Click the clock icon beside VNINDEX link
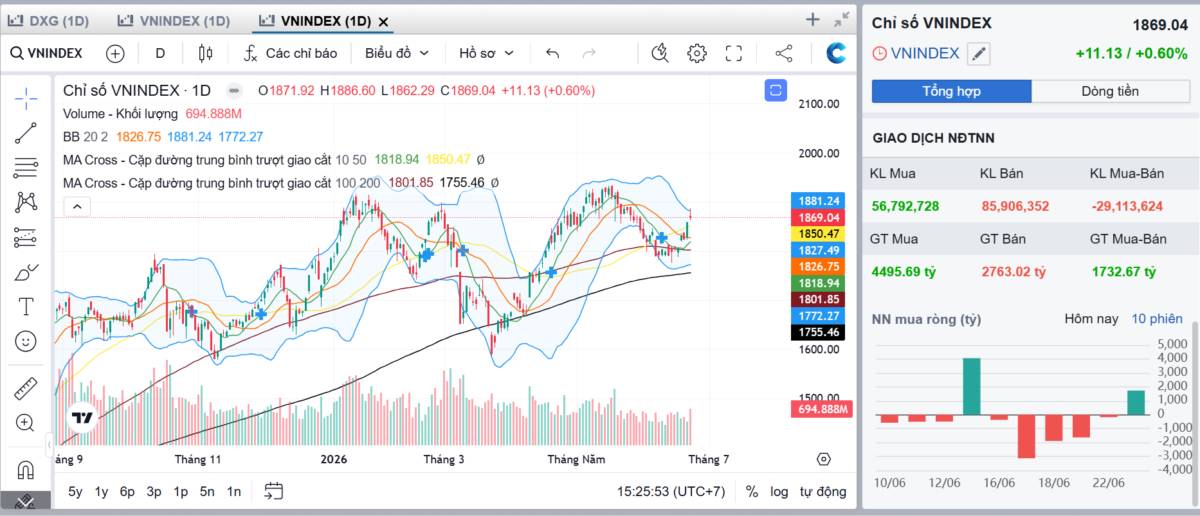Screen dimensions: 1200x516 (x=880, y=54)
